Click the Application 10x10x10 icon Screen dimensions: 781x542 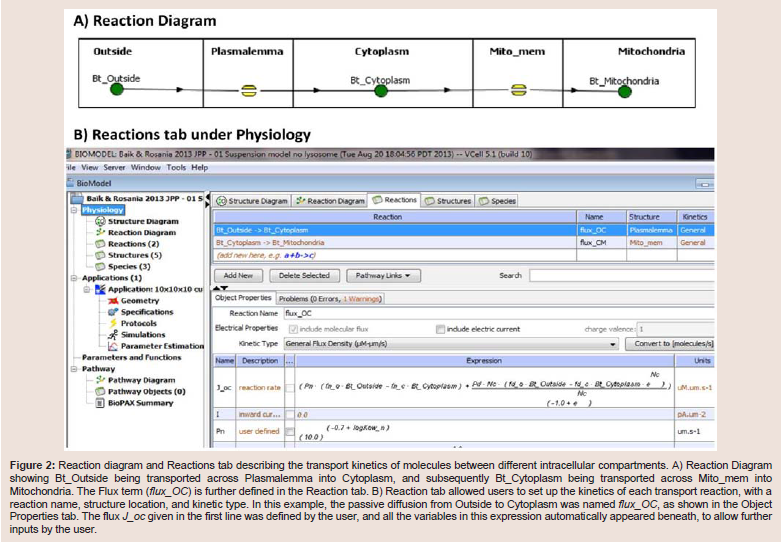[100, 289]
